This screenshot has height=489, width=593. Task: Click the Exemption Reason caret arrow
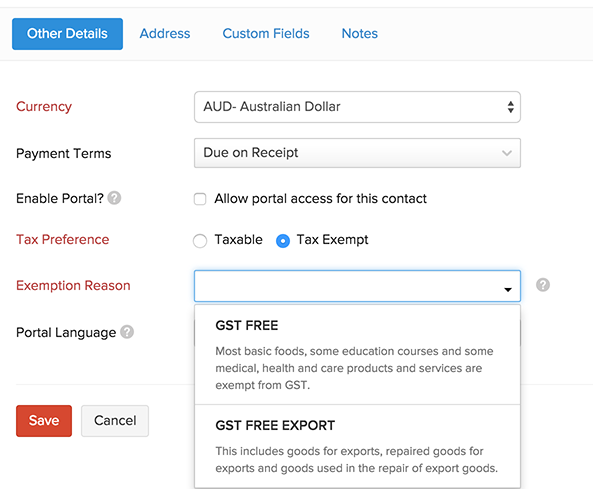pos(508,290)
